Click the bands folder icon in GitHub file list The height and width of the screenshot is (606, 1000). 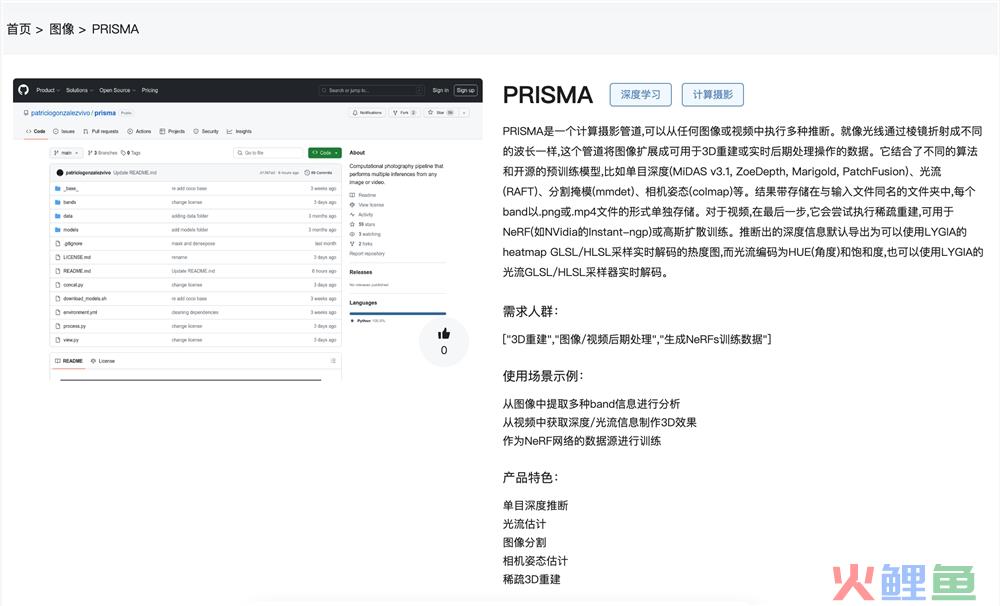tap(58, 202)
